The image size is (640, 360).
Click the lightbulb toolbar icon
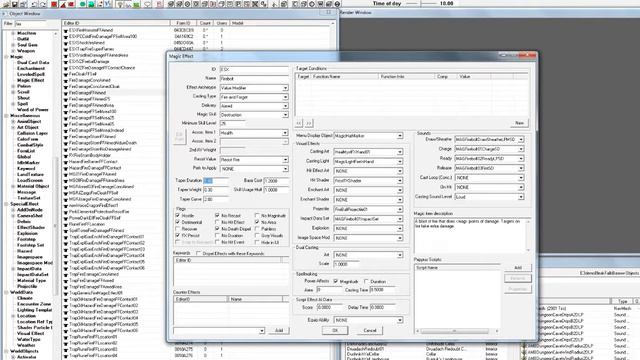click(x=120, y=4)
